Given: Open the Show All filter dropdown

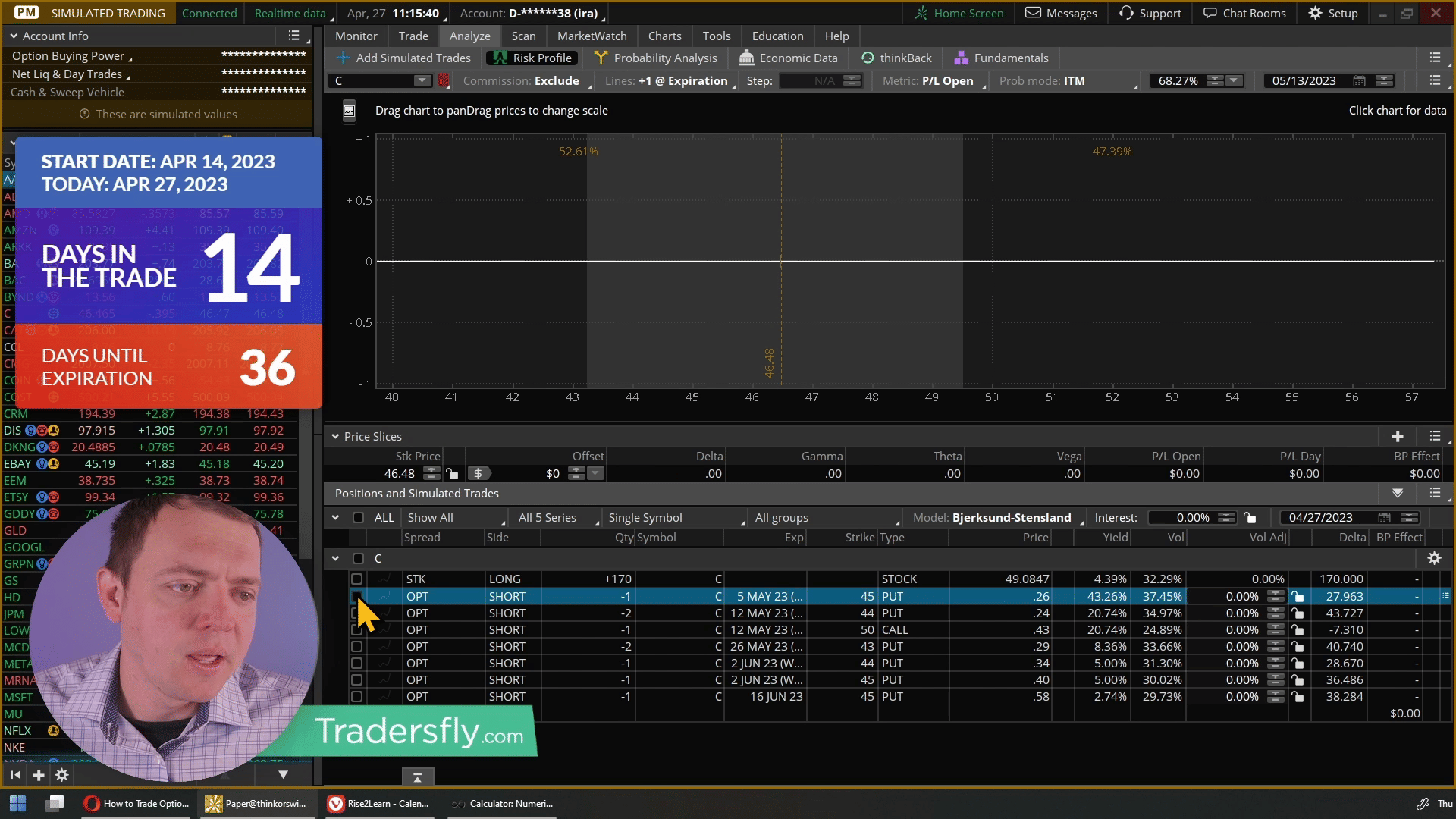Looking at the screenshot, I should coord(455,517).
